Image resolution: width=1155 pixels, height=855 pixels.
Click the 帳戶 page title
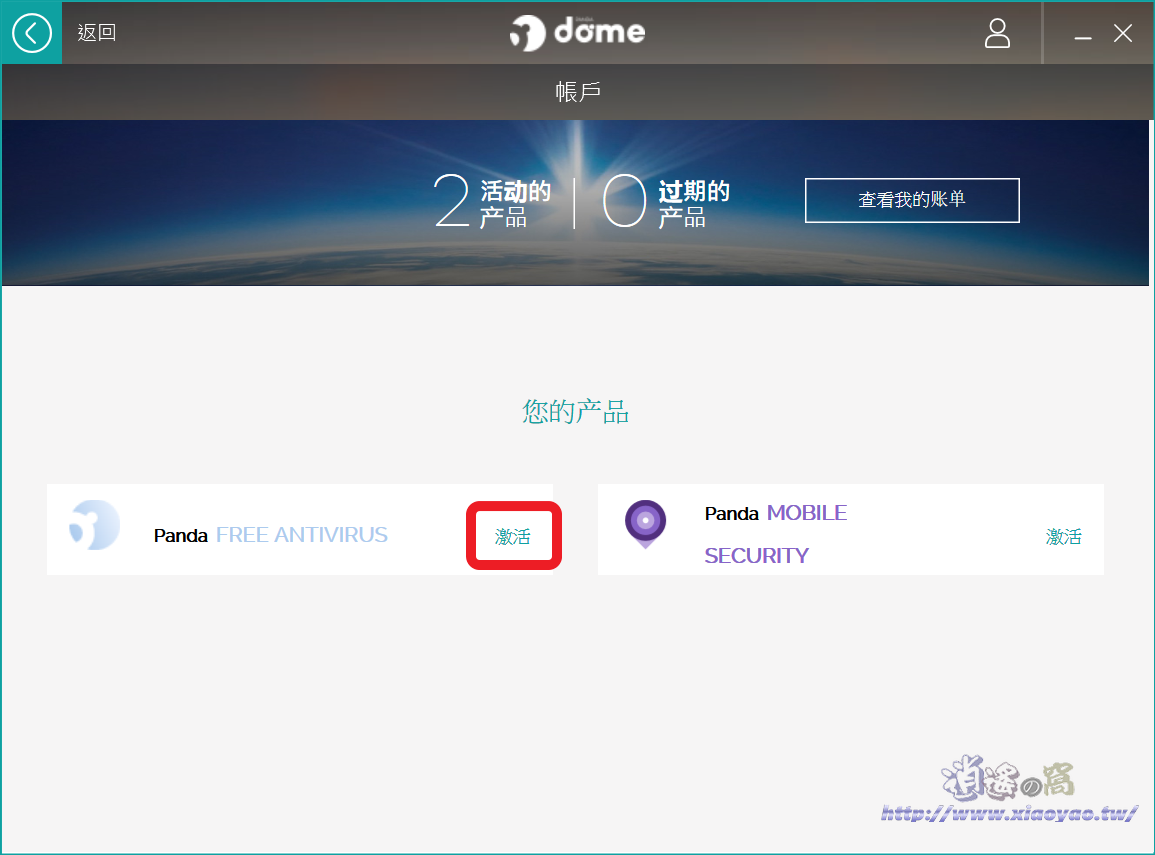[x=578, y=92]
